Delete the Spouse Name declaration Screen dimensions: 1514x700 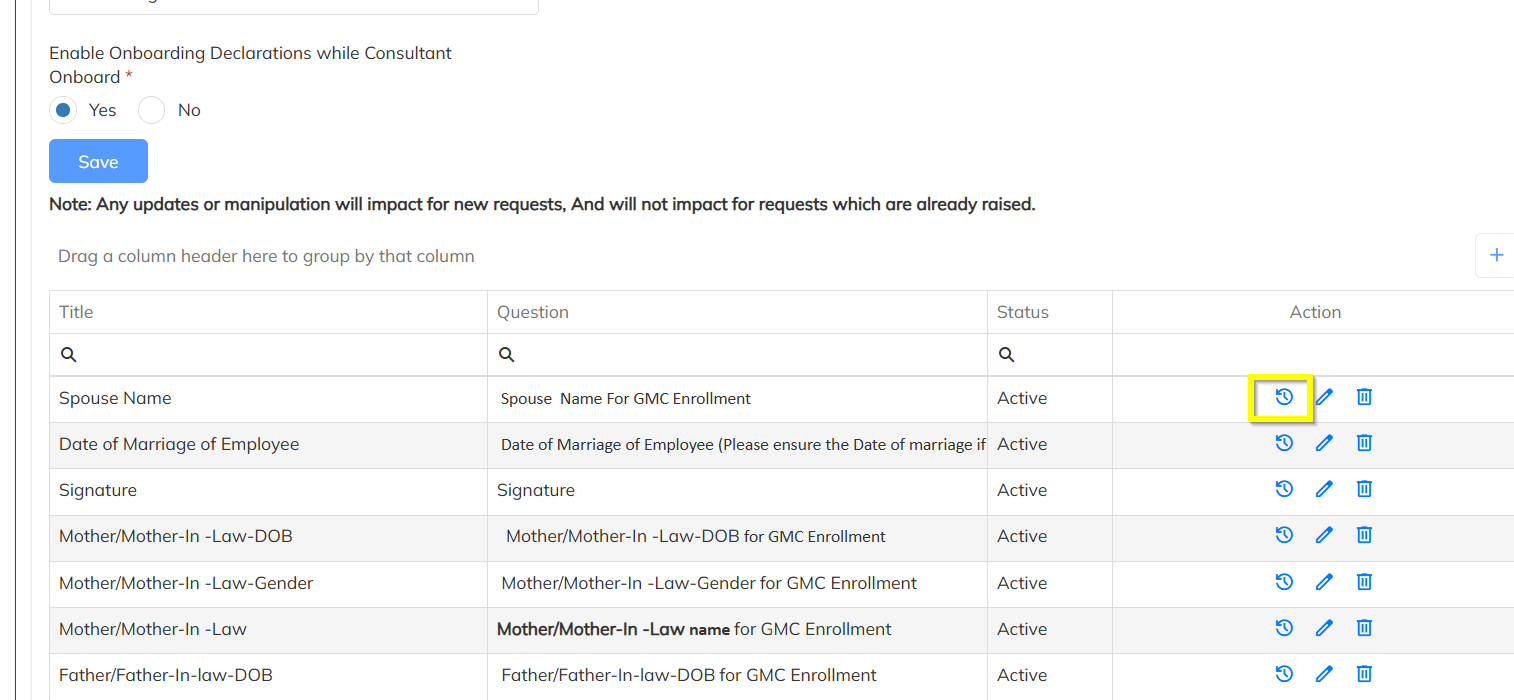(1364, 397)
